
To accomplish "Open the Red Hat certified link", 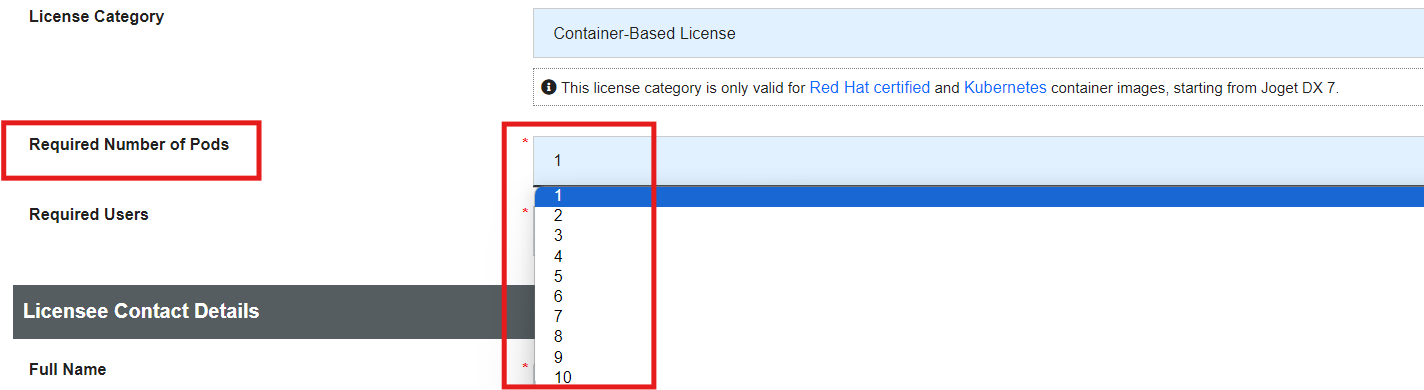I will tap(870, 88).
